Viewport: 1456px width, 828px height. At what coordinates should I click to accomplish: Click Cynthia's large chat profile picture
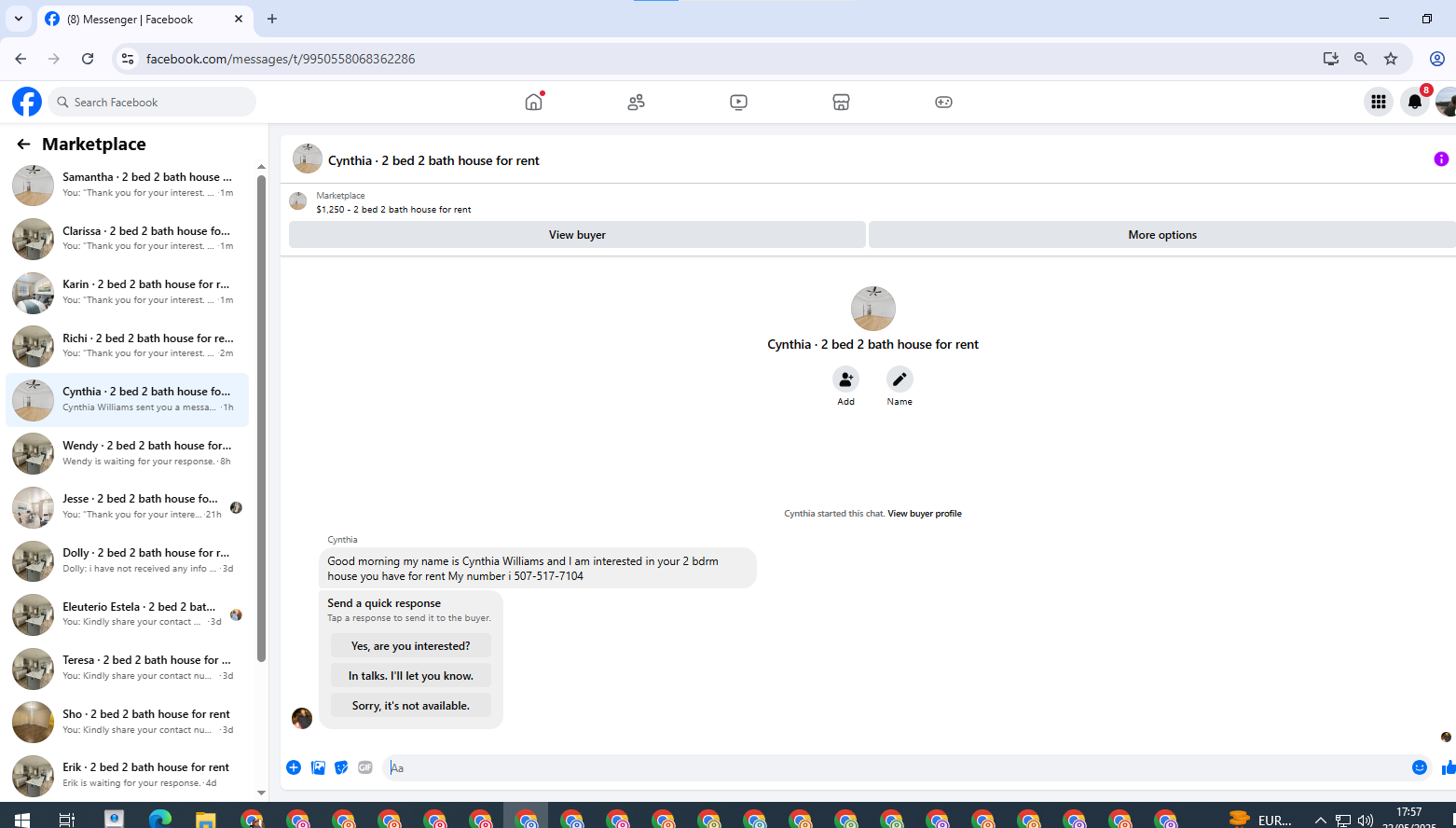pyautogui.click(x=873, y=309)
